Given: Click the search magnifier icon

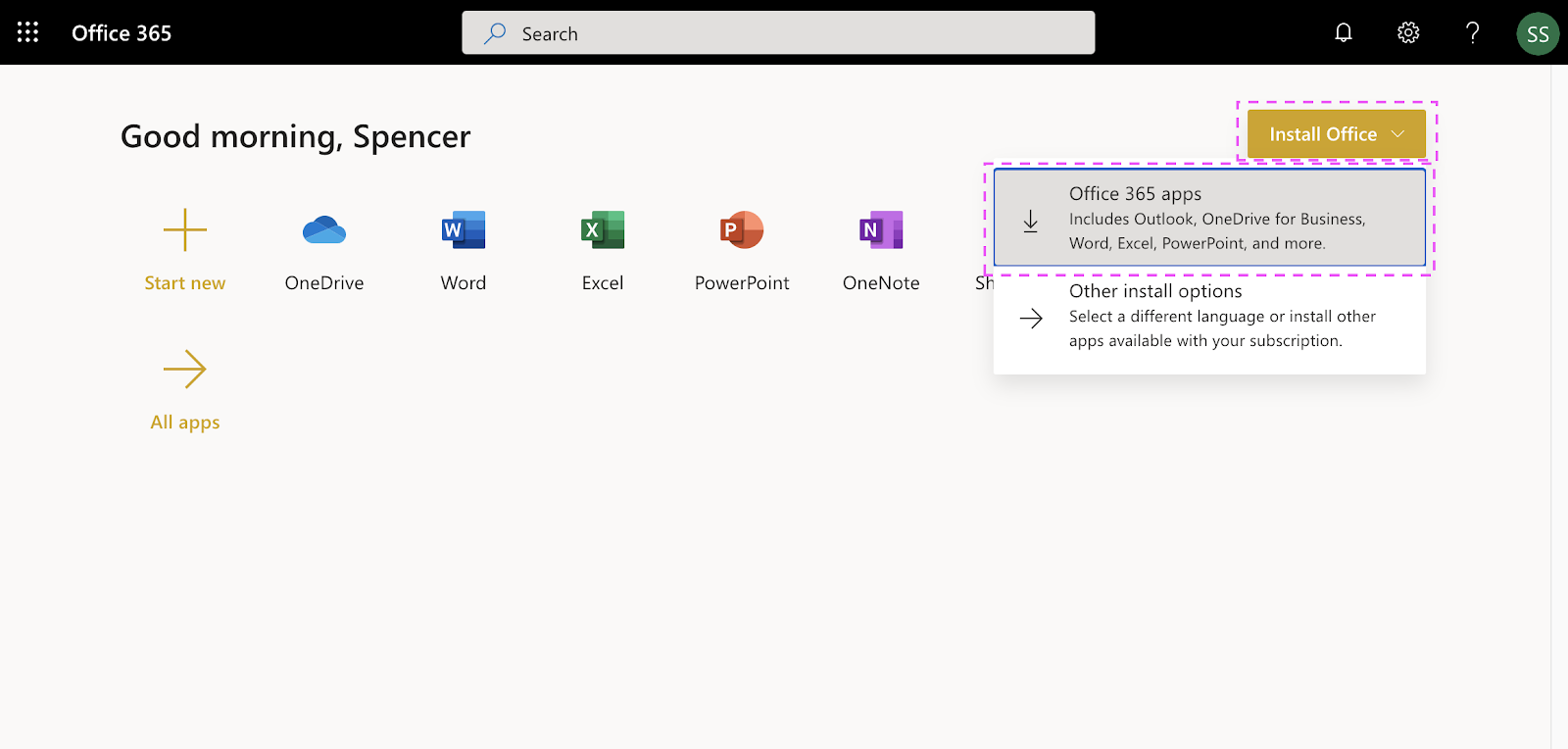Looking at the screenshot, I should [x=495, y=33].
